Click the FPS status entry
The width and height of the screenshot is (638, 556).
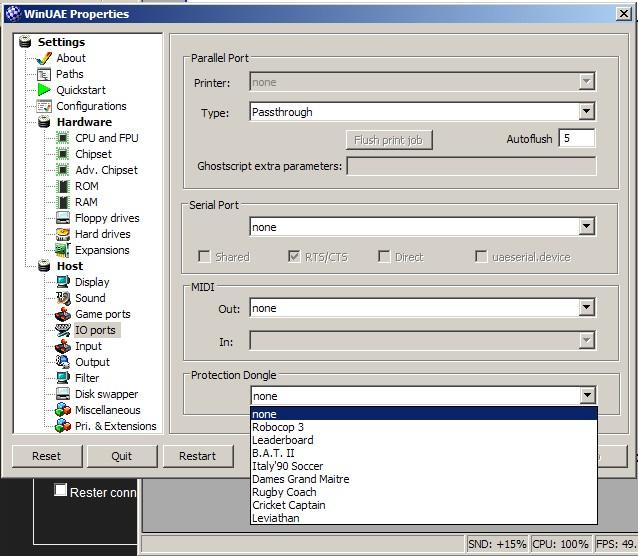pyautogui.click(x=616, y=544)
